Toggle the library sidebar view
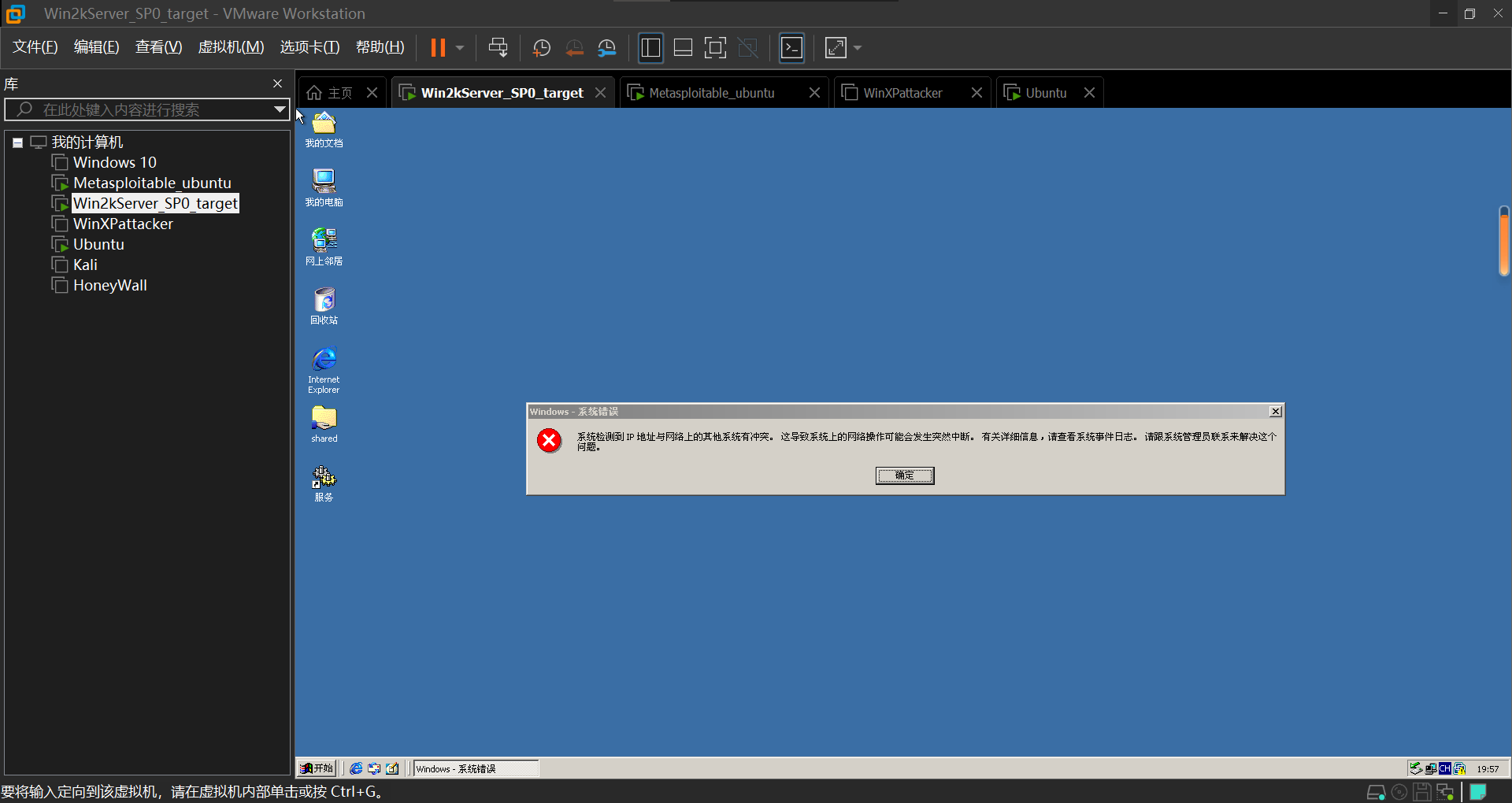The width and height of the screenshot is (1512, 803). coord(650,48)
